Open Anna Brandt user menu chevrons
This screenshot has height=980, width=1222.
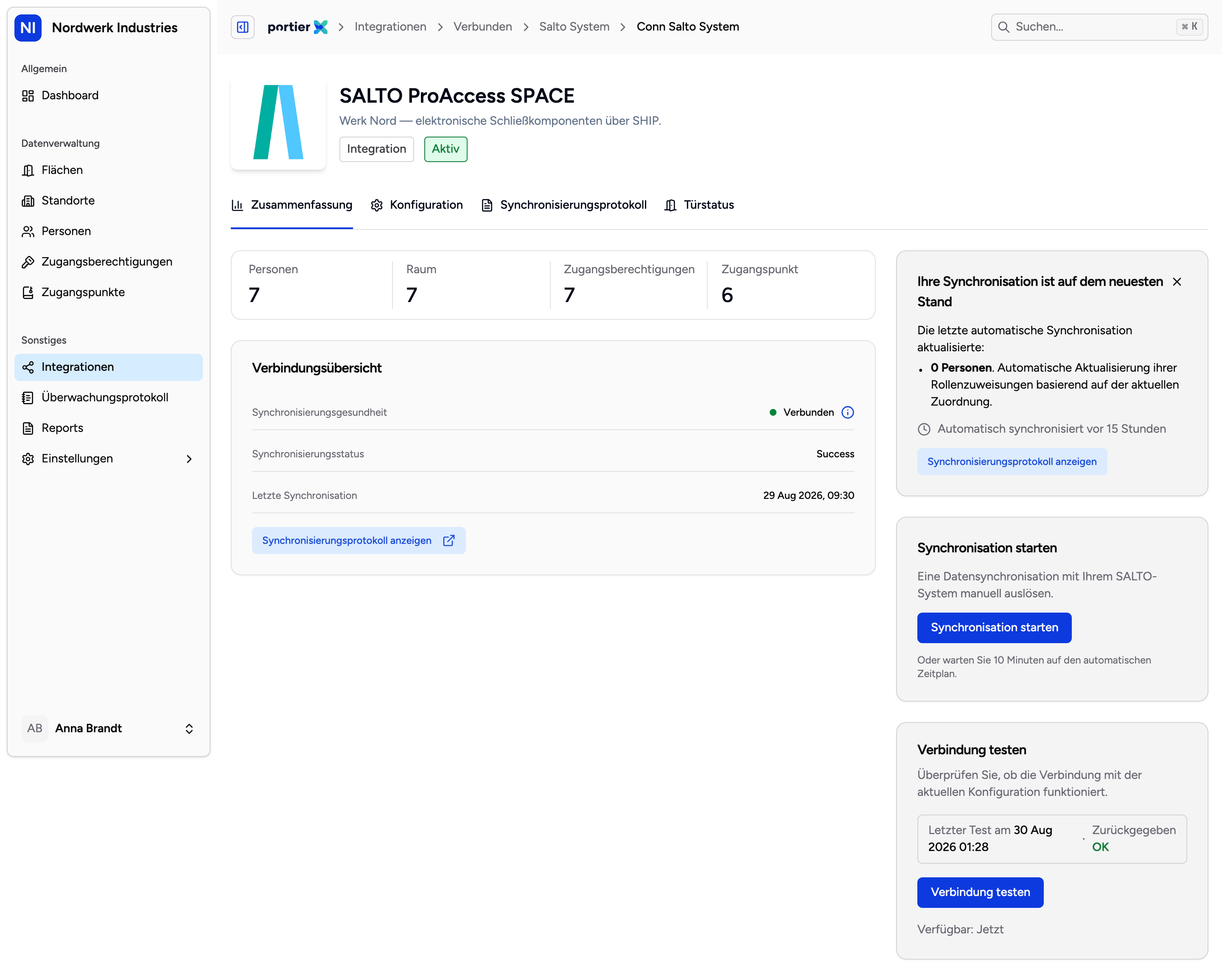(x=189, y=729)
